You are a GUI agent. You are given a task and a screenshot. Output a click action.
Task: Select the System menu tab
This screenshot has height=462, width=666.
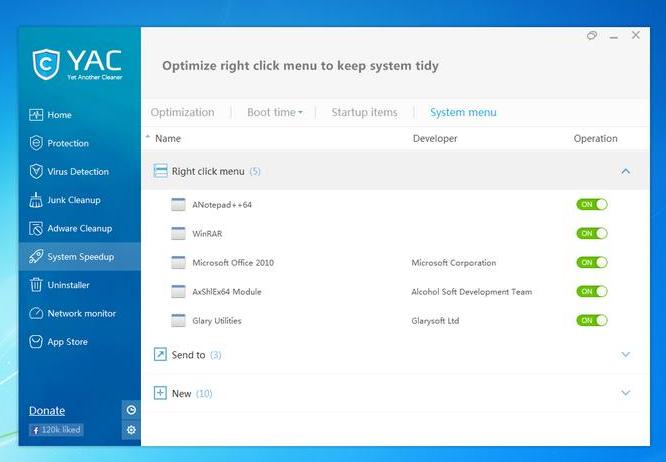[463, 112]
